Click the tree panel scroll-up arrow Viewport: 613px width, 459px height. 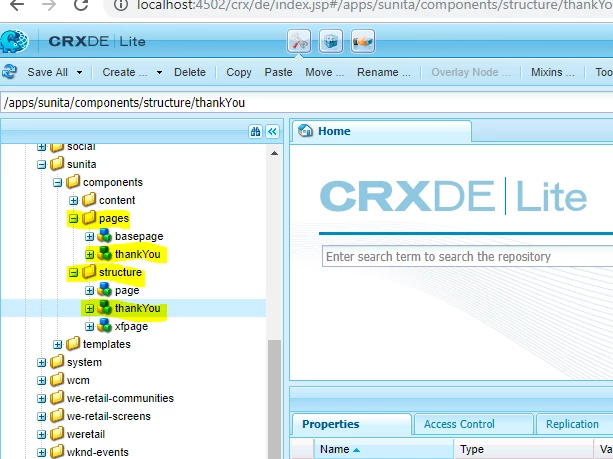click(x=274, y=153)
